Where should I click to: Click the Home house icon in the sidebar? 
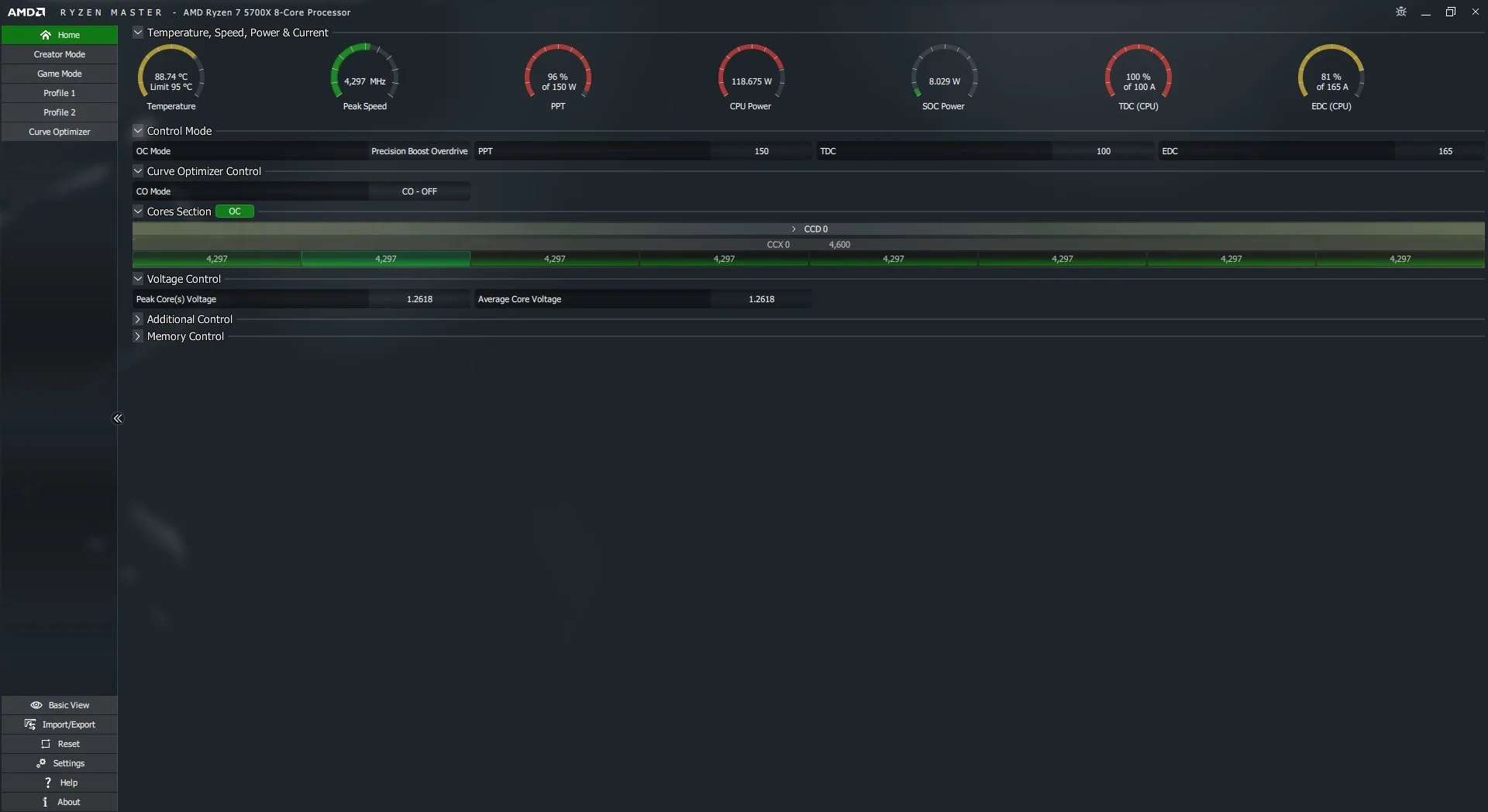click(x=46, y=35)
